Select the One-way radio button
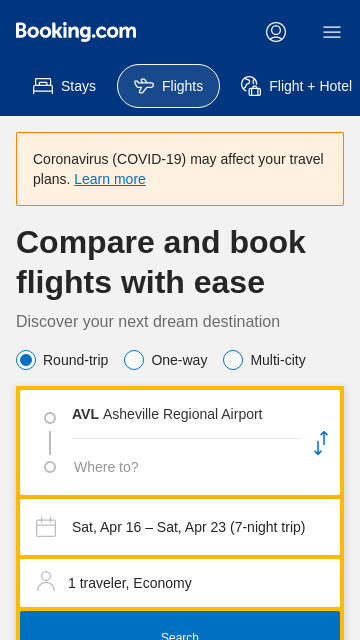Viewport: 360px width, 640px height. click(x=134, y=360)
